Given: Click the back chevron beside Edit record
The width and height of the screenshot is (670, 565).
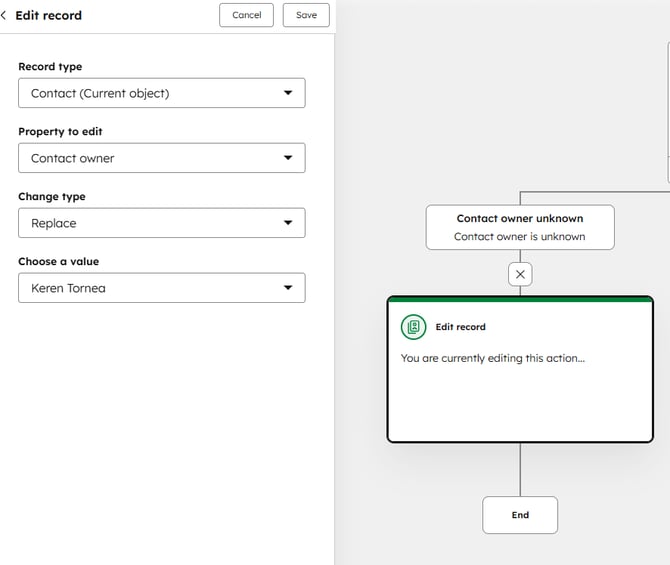Looking at the screenshot, I should [x=5, y=16].
